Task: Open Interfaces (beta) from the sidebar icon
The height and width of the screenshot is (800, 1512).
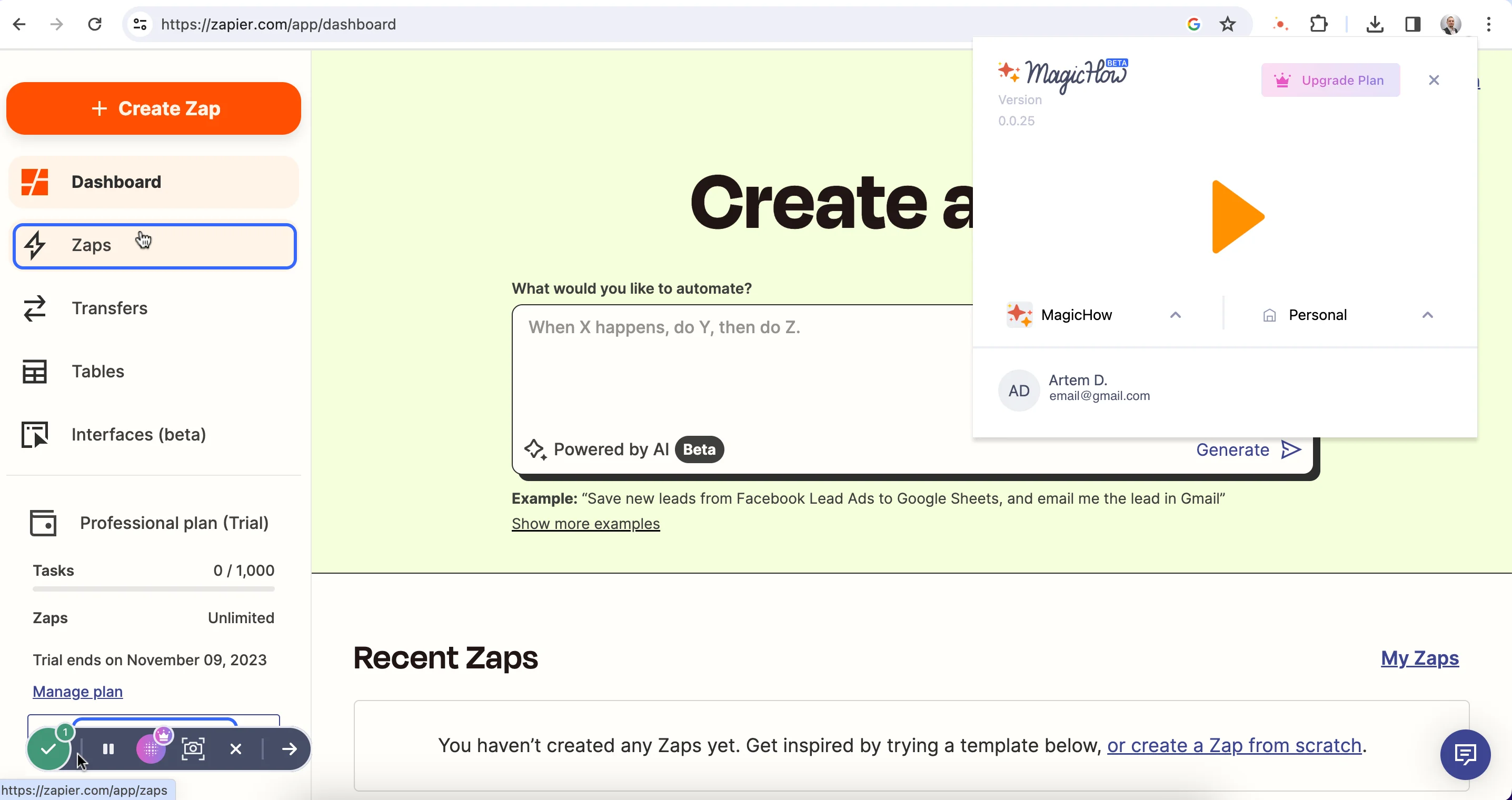Action: [35, 434]
